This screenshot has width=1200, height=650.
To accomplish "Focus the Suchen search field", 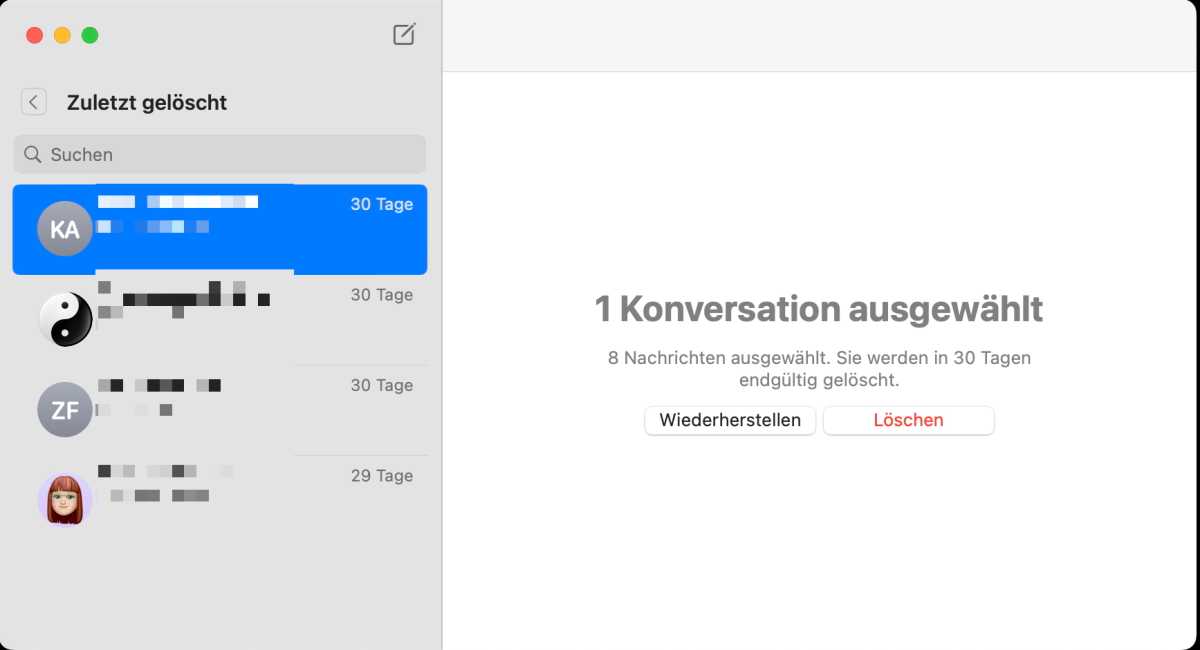I will pyautogui.click(x=220, y=155).
